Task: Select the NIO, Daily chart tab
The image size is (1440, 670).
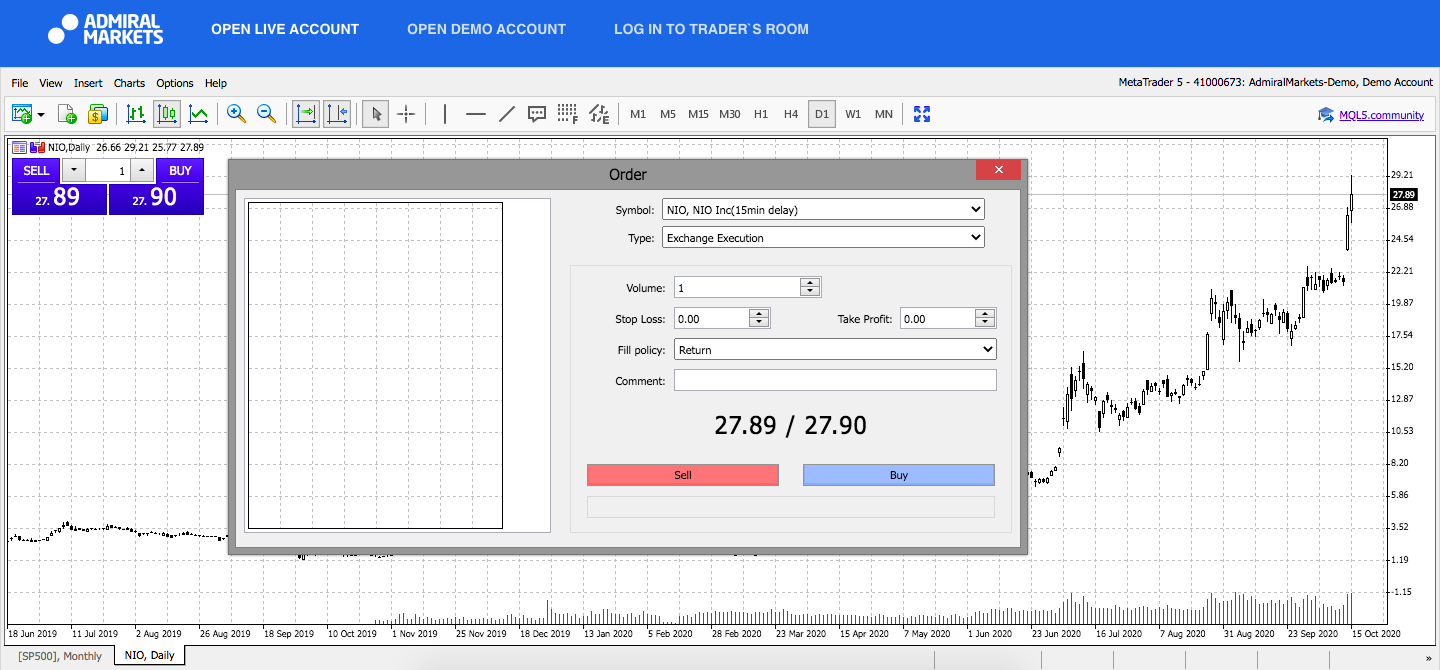Action: click(x=149, y=656)
